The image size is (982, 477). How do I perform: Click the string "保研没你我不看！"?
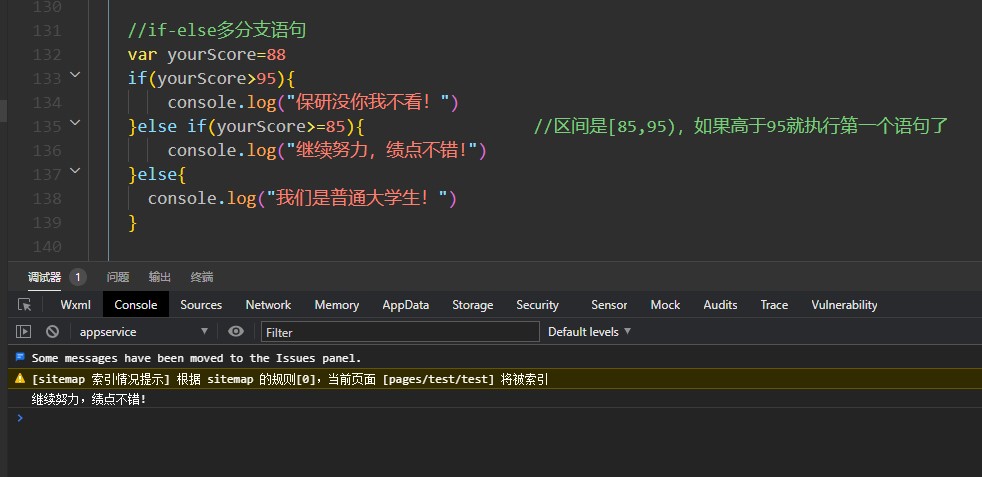pos(368,103)
